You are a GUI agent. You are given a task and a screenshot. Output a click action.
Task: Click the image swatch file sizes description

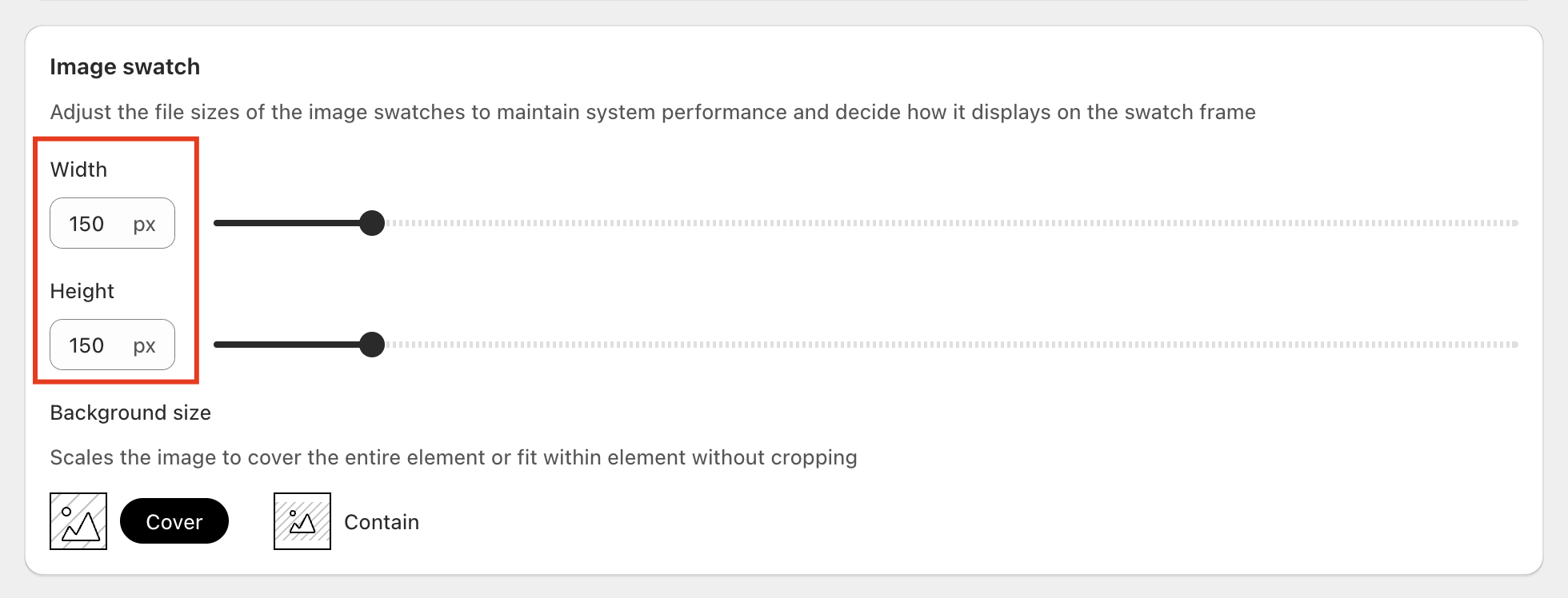[x=653, y=112]
